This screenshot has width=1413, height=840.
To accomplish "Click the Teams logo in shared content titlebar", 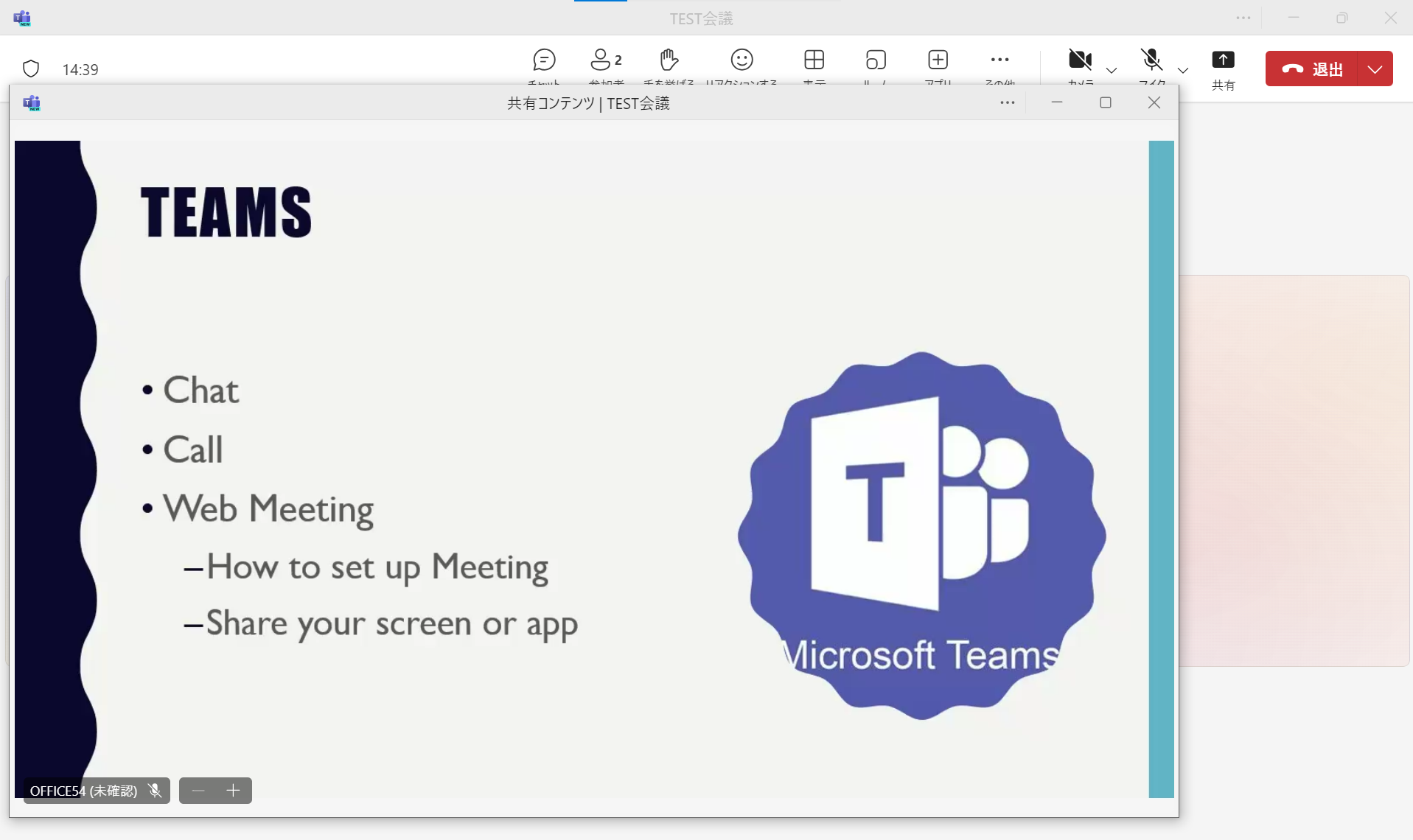I will 32,102.
